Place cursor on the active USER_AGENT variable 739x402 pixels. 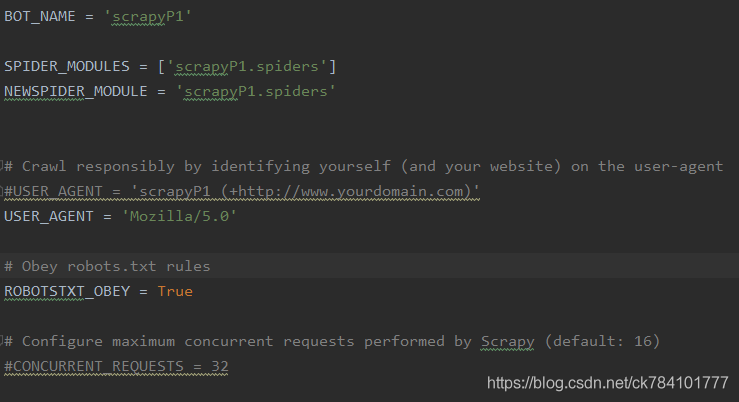(46, 215)
